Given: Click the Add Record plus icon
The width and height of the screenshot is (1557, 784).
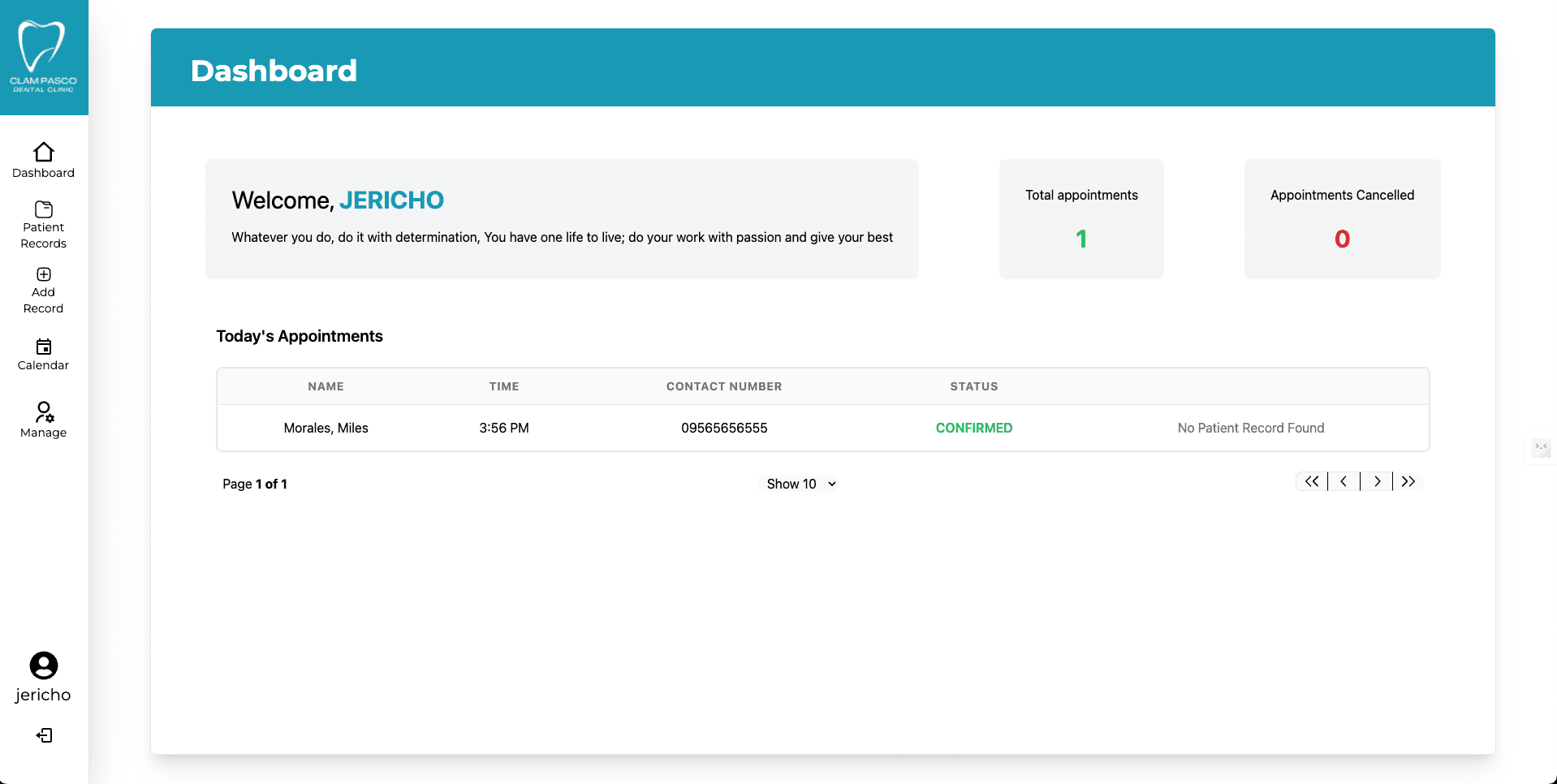Looking at the screenshot, I should click(x=43, y=274).
